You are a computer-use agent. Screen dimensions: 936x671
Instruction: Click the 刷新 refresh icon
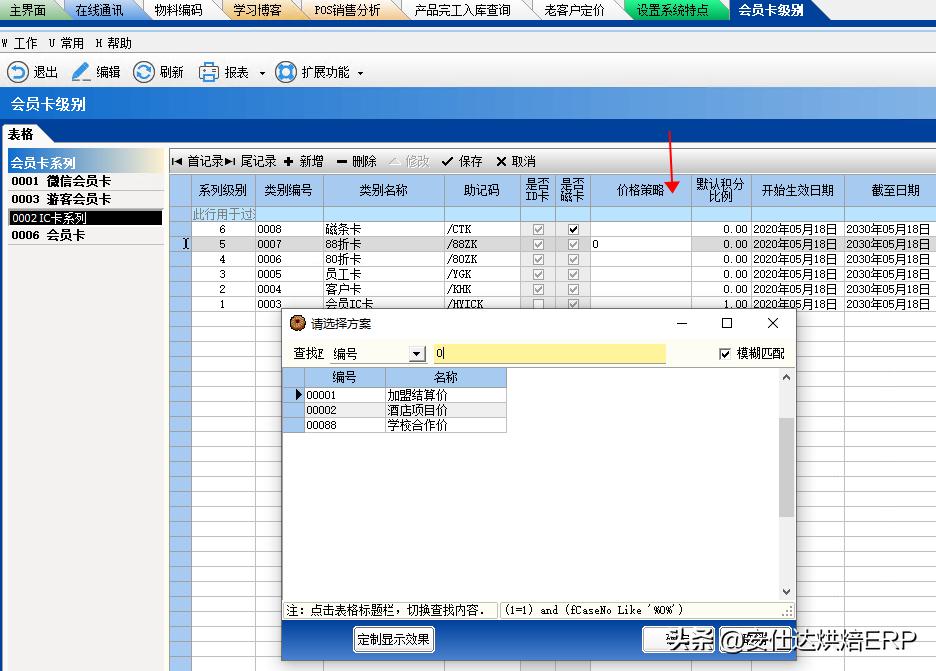145,72
